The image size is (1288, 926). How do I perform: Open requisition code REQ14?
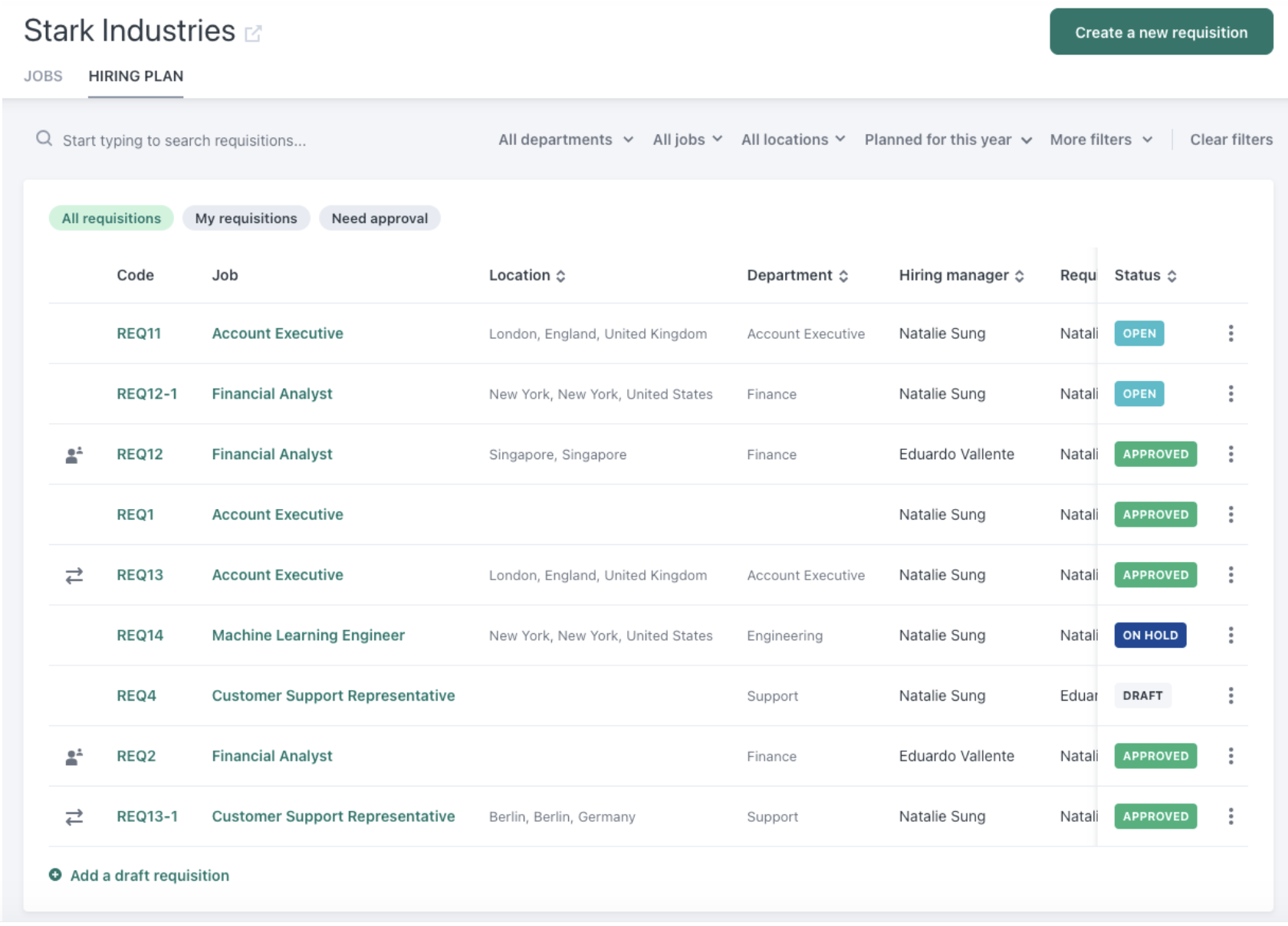140,635
